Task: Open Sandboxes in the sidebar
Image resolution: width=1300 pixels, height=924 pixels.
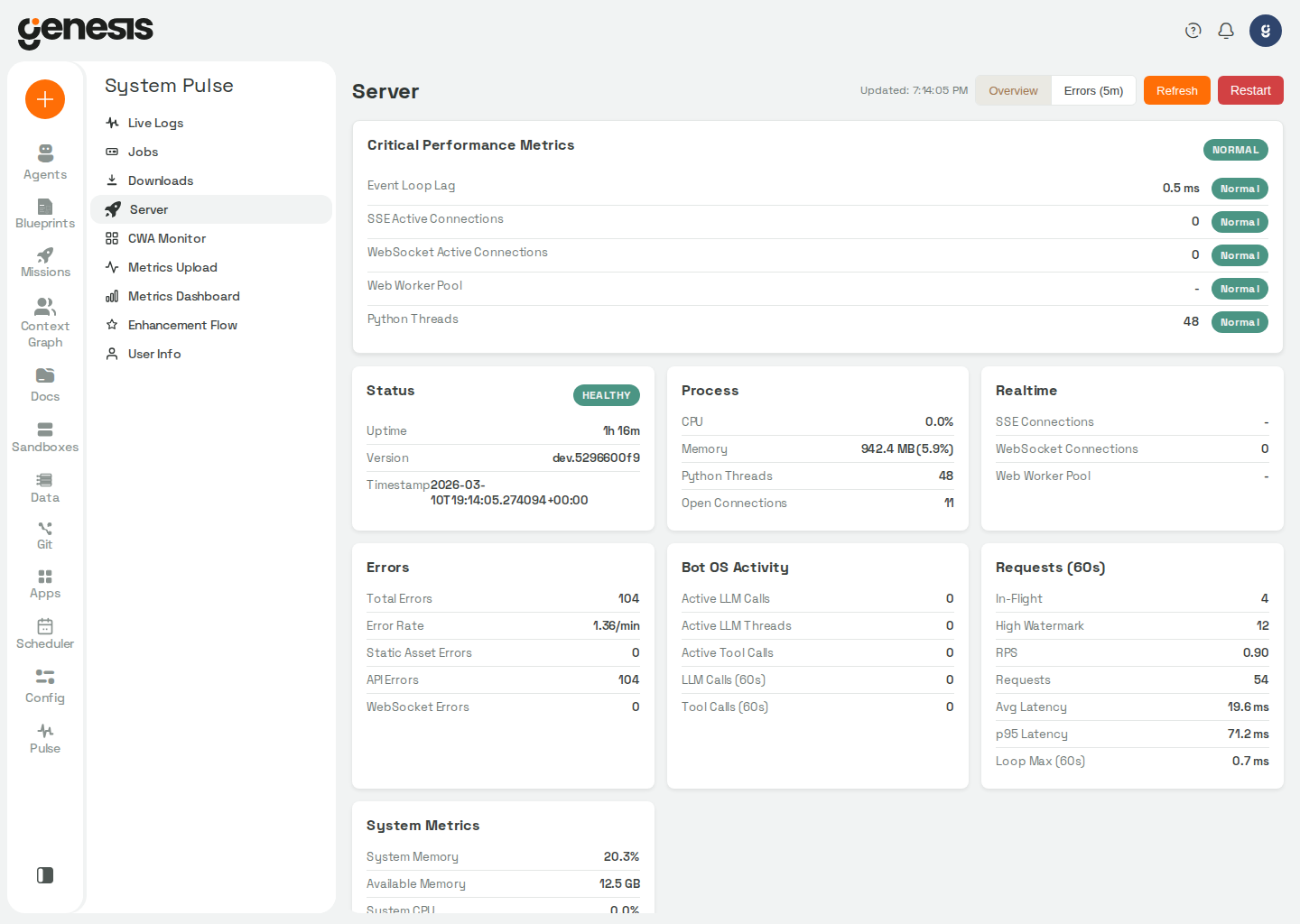Action: [x=45, y=437]
